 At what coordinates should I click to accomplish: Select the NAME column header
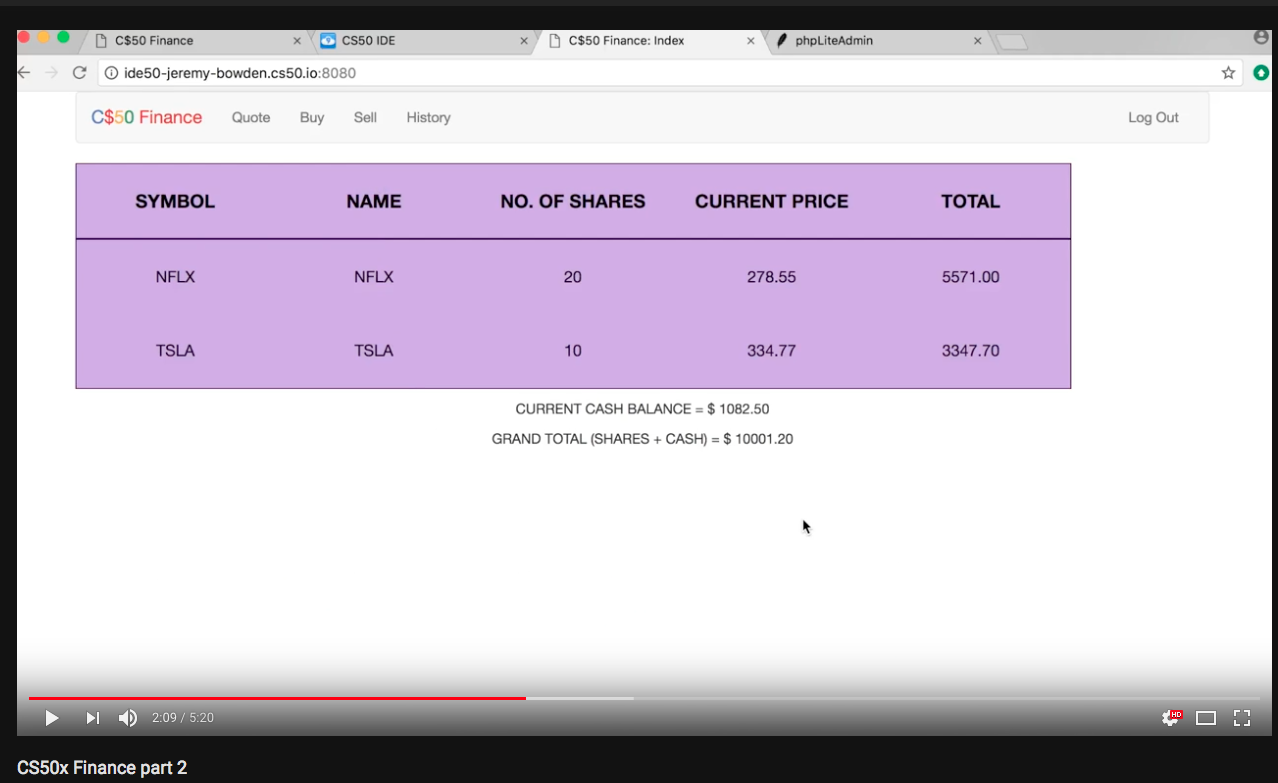(374, 201)
